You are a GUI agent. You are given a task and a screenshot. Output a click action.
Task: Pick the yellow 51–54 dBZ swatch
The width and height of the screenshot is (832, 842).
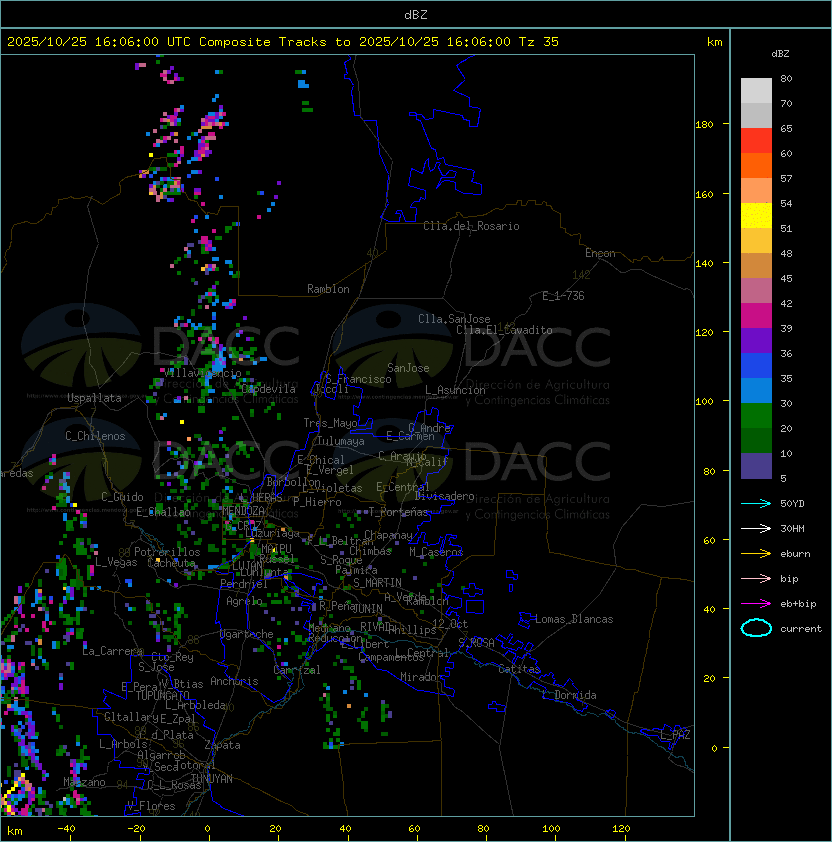click(x=756, y=215)
